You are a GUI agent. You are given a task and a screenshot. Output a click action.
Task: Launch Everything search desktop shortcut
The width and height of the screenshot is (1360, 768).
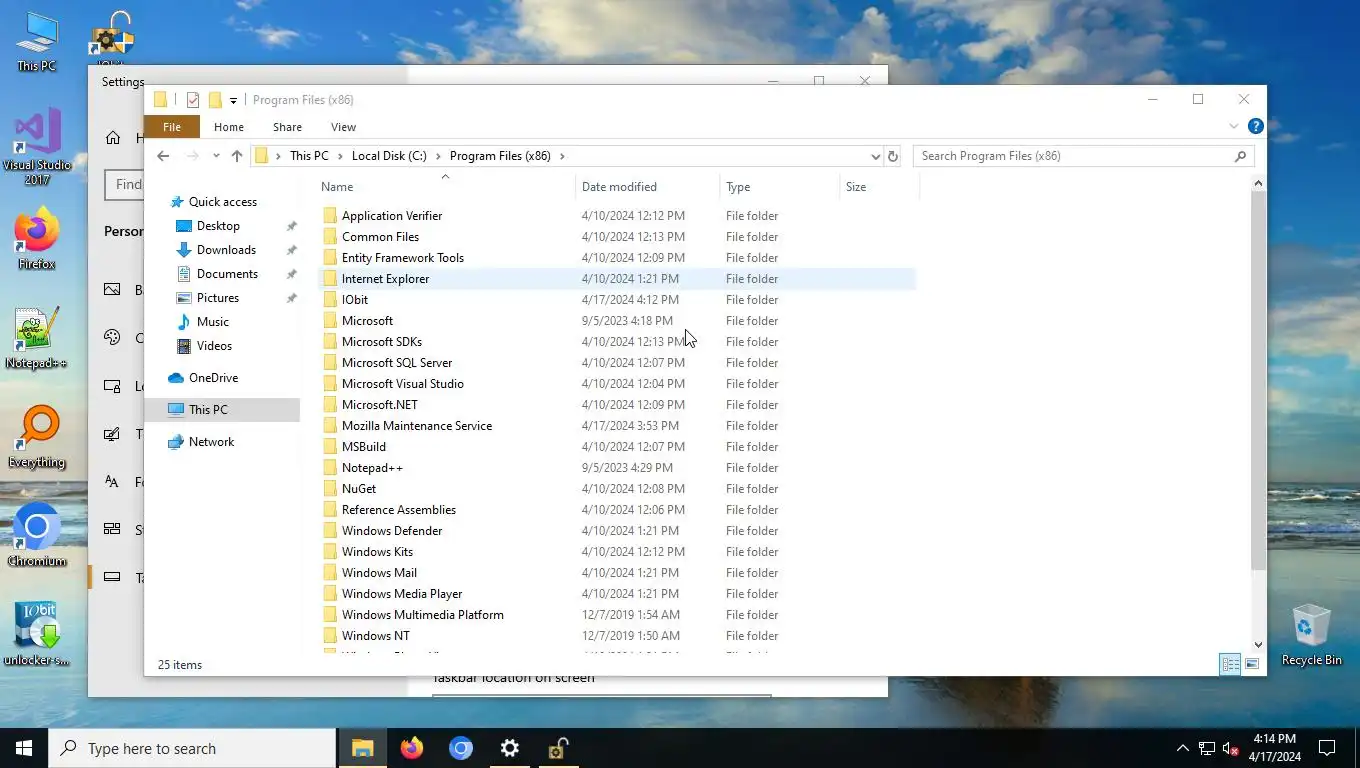(37, 437)
